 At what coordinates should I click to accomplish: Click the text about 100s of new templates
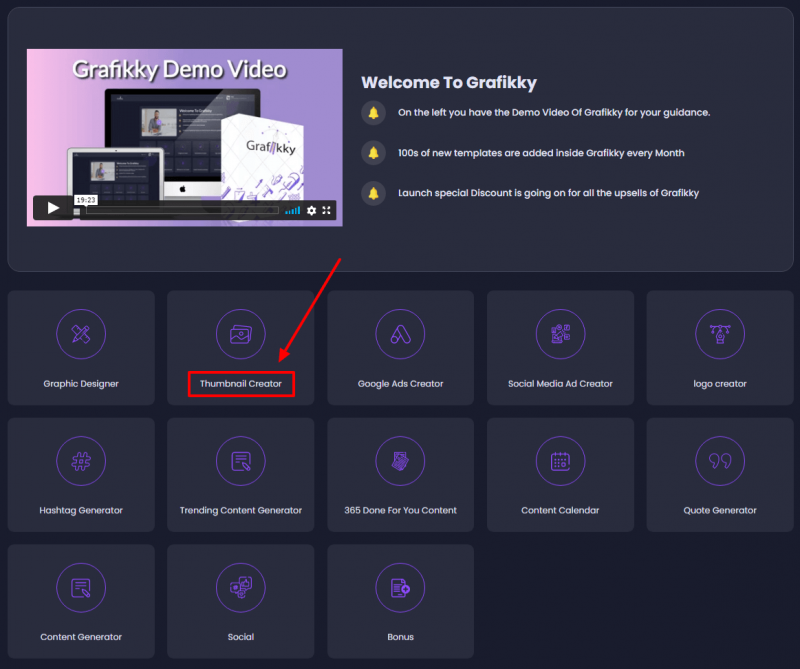[541, 153]
